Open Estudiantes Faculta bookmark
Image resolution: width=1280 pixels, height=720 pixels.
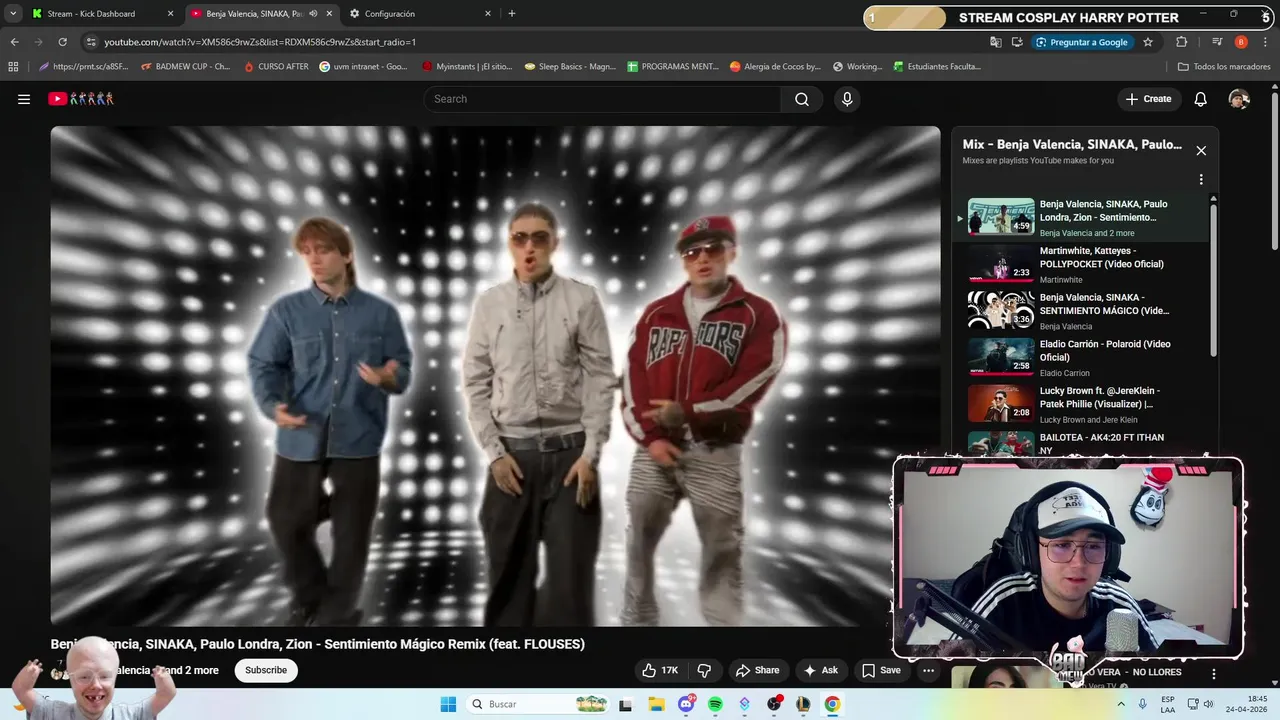937,67
